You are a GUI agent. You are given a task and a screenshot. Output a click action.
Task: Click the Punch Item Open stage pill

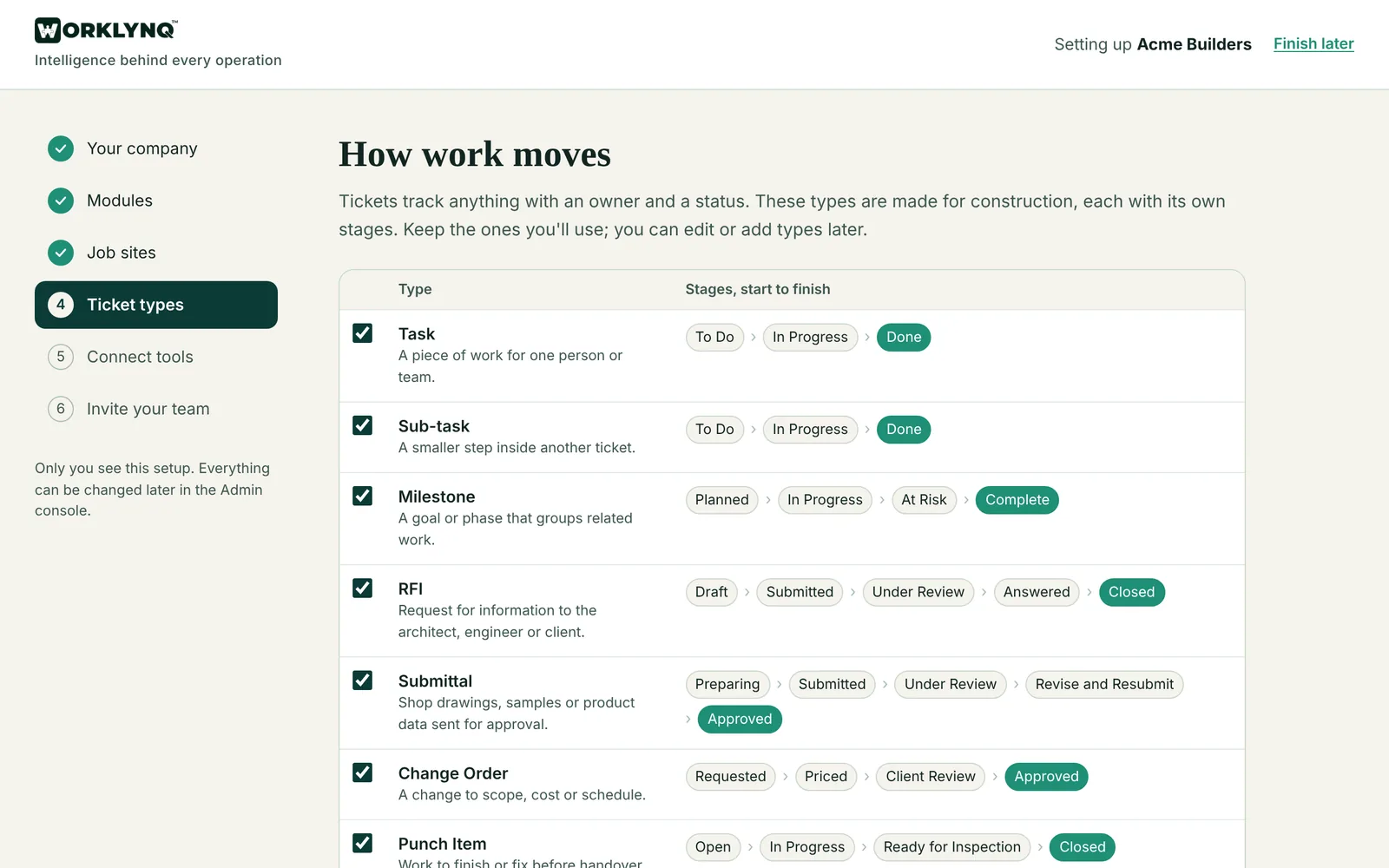pos(713,847)
